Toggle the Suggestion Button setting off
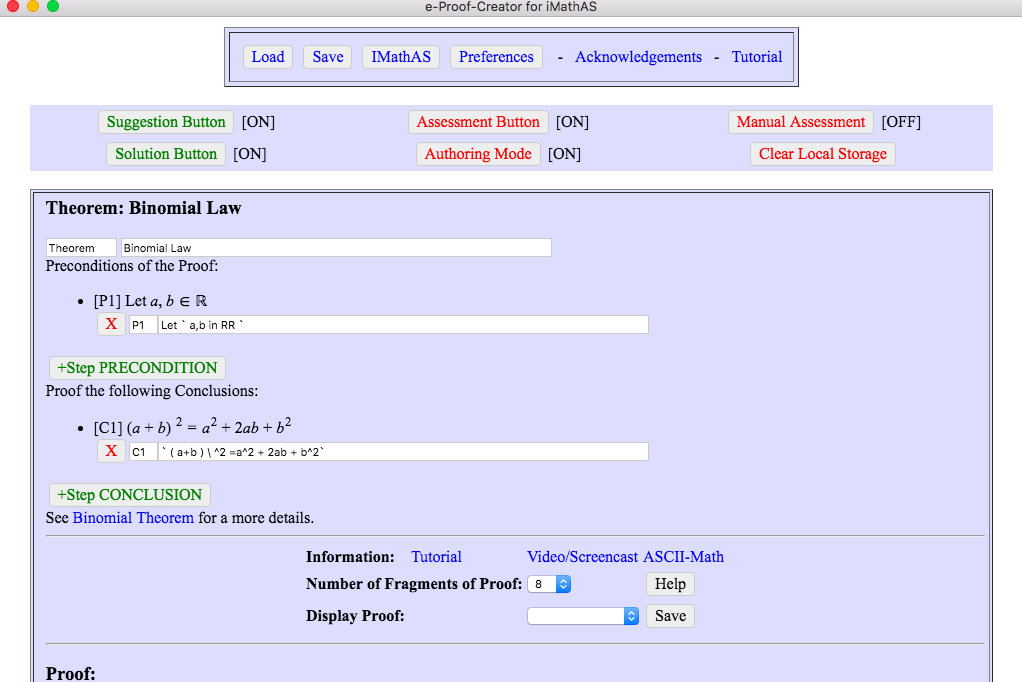 click(x=165, y=121)
